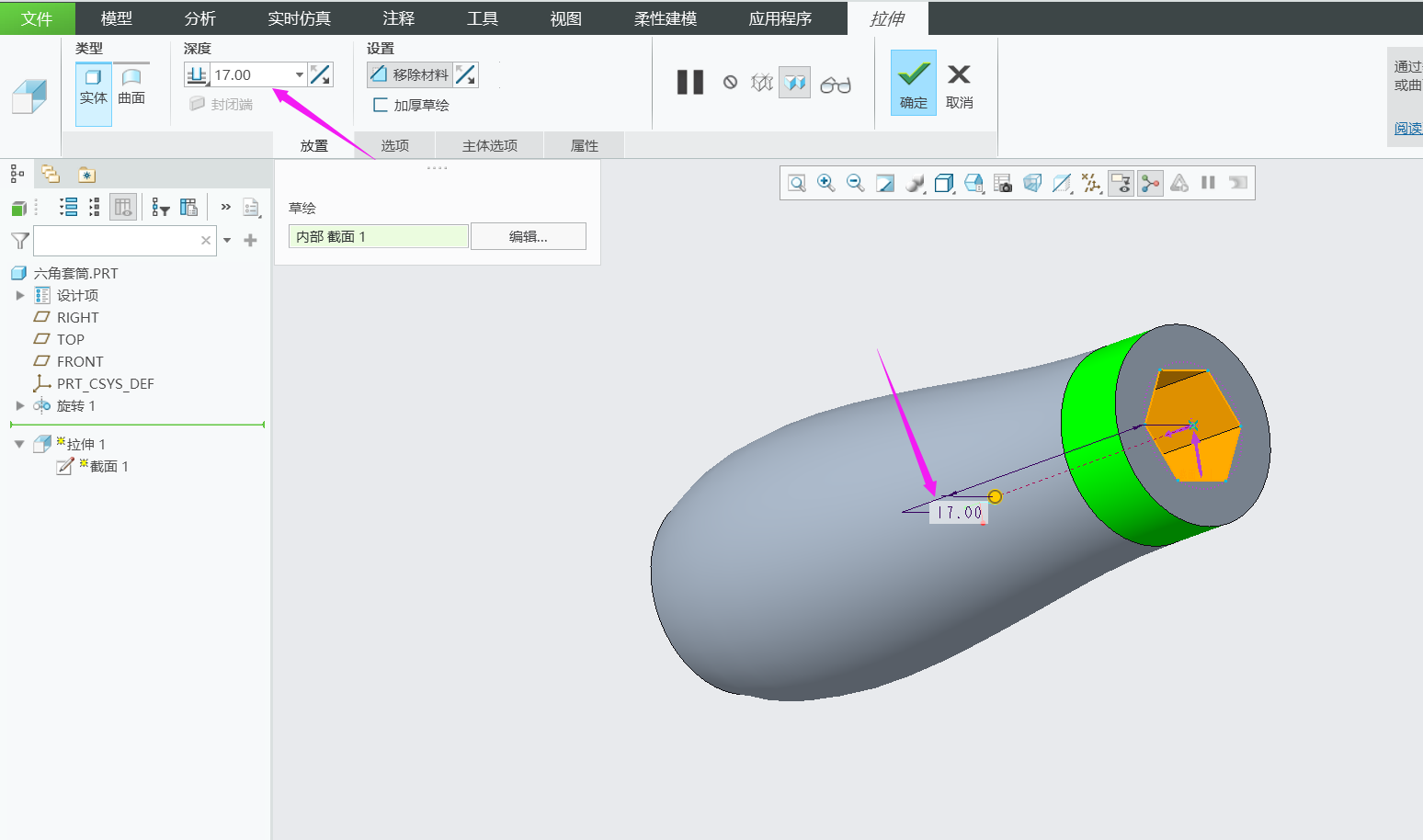This screenshot has width=1423, height=840.
Task: Click the section view icon
Action: (1062, 183)
